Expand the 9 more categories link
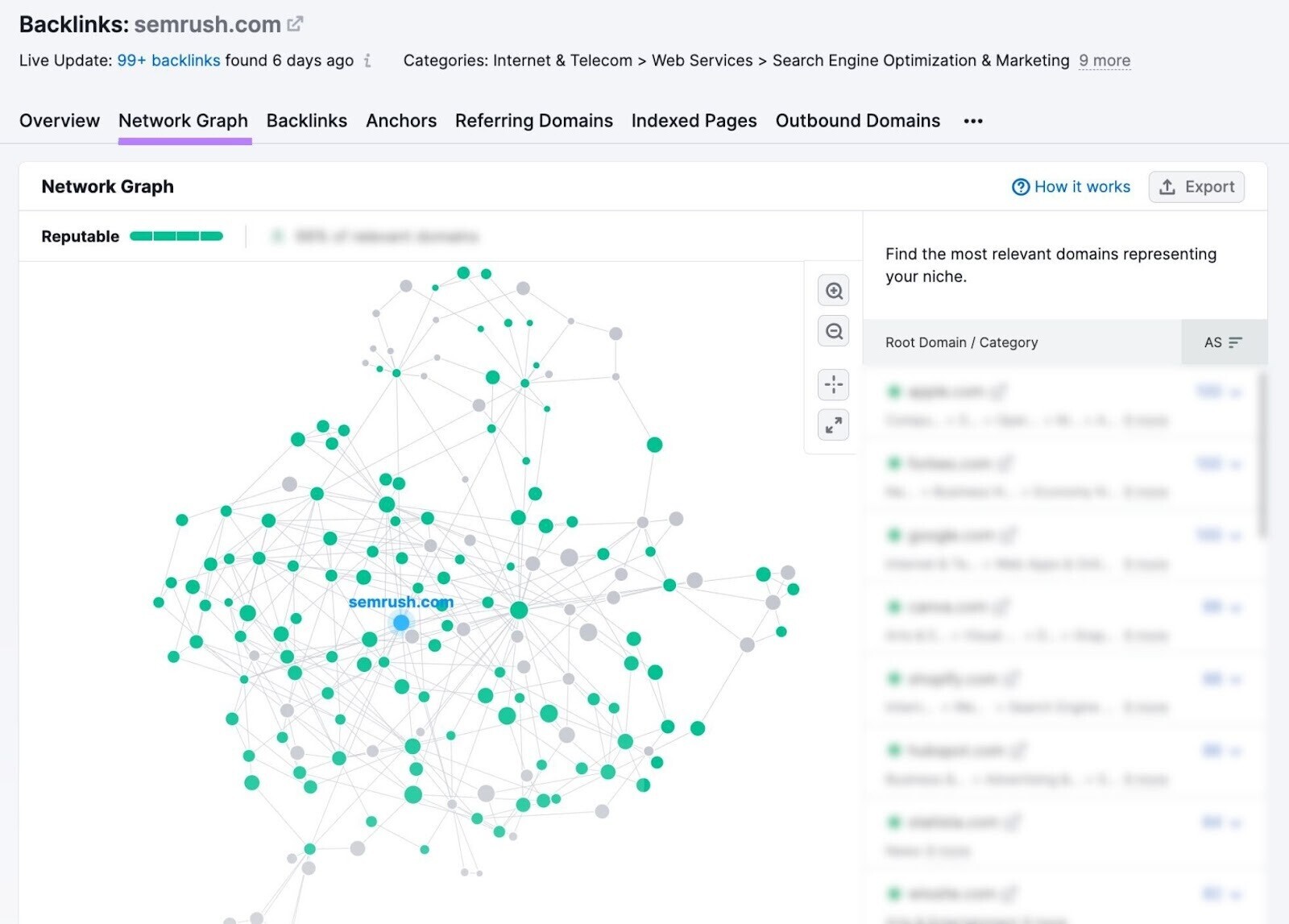The width and height of the screenshot is (1289, 924). [1104, 60]
